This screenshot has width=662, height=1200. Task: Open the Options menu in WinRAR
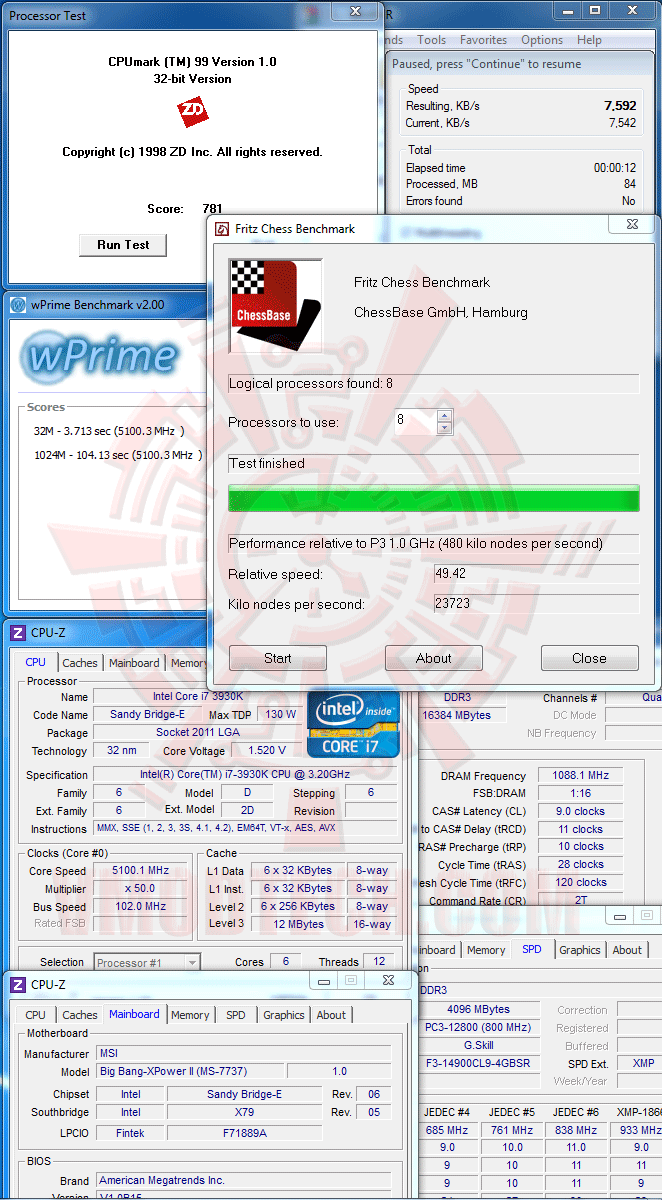[542, 40]
